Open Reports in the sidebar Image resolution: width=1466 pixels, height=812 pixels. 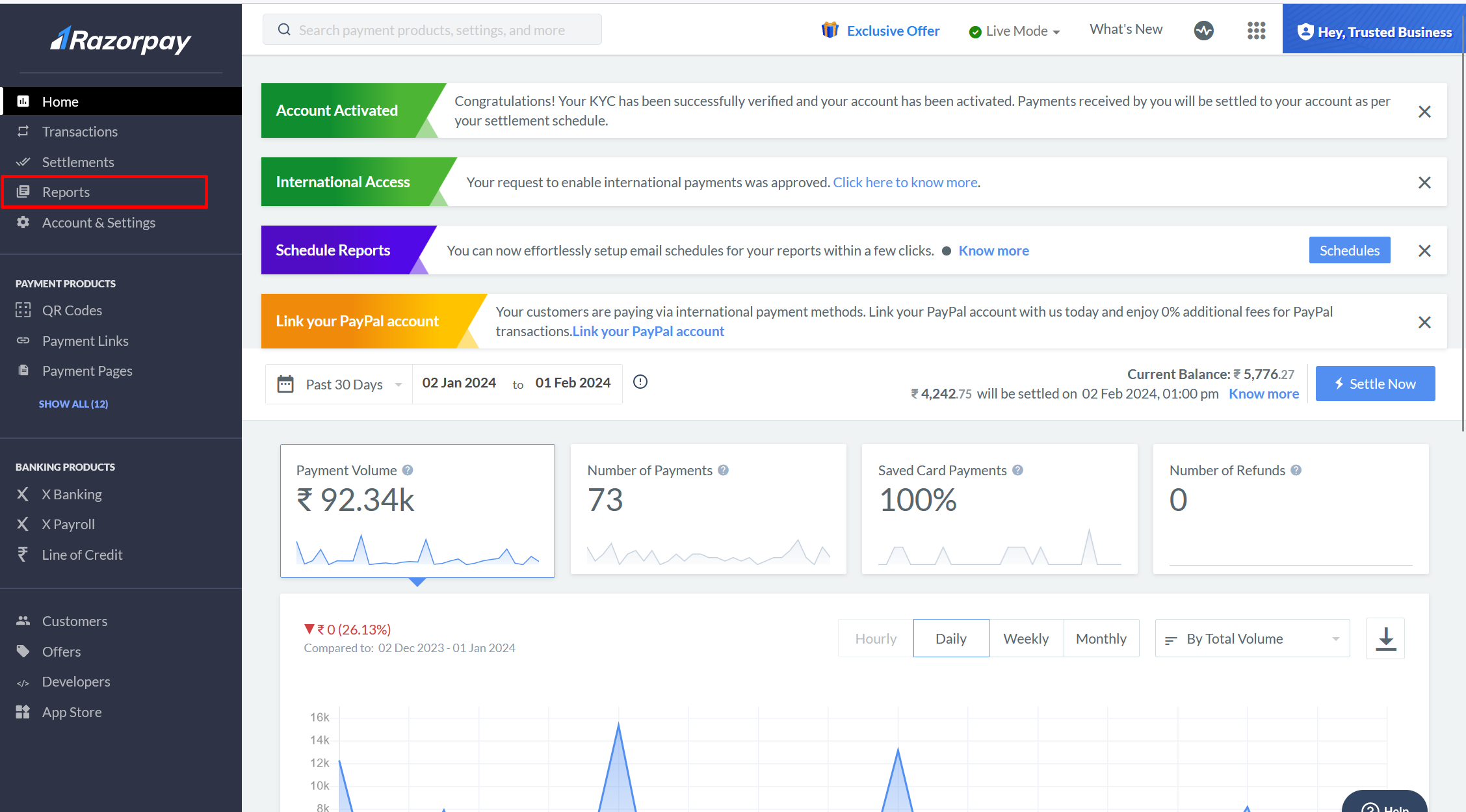[x=66, y=192]
